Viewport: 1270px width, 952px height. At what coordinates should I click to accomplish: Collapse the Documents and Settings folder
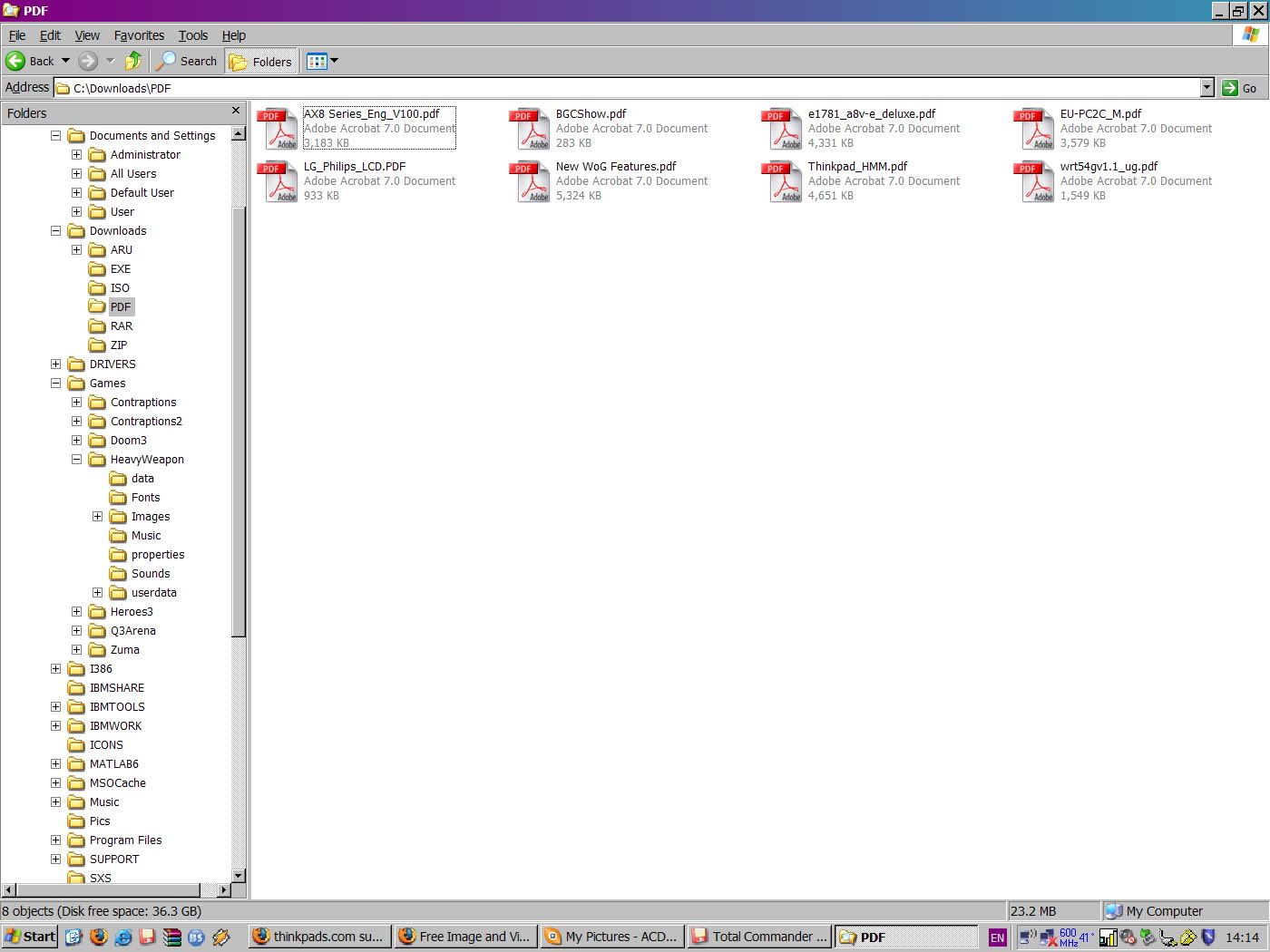coord(55,135)
